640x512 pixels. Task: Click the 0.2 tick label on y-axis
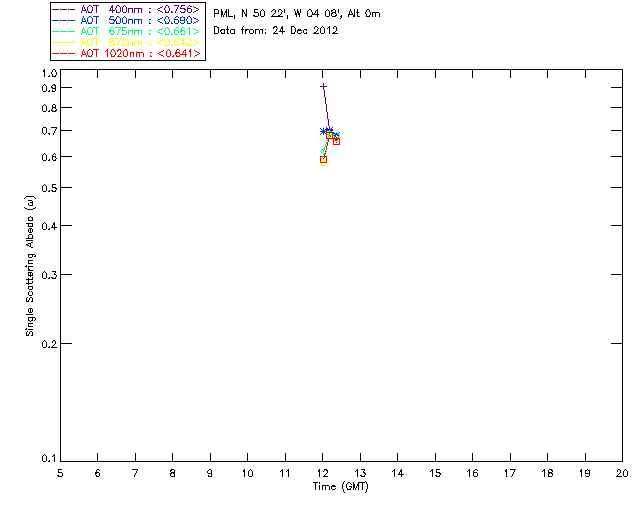click(x=49, y=344)
